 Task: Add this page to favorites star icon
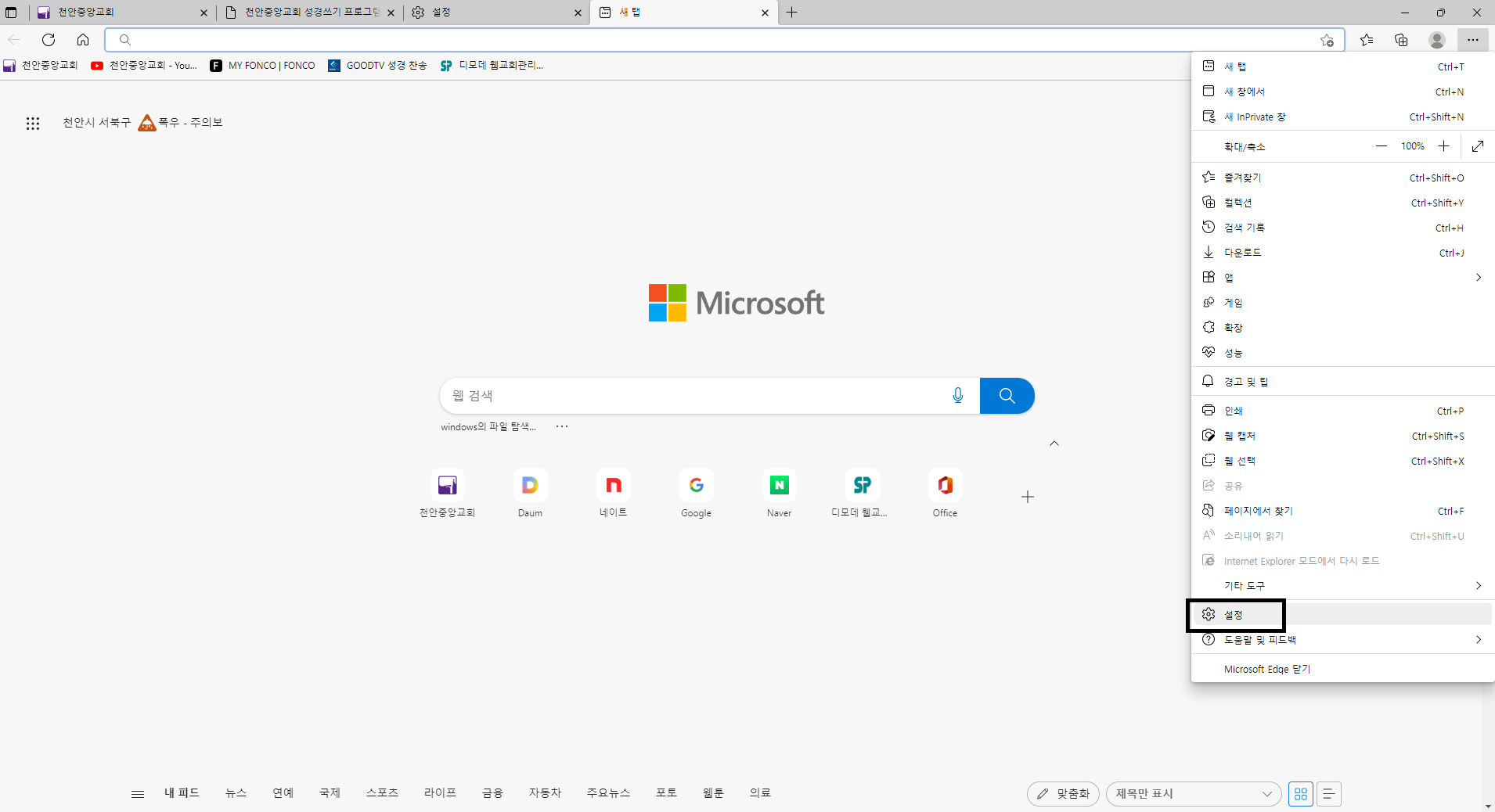click(1327, 40)
